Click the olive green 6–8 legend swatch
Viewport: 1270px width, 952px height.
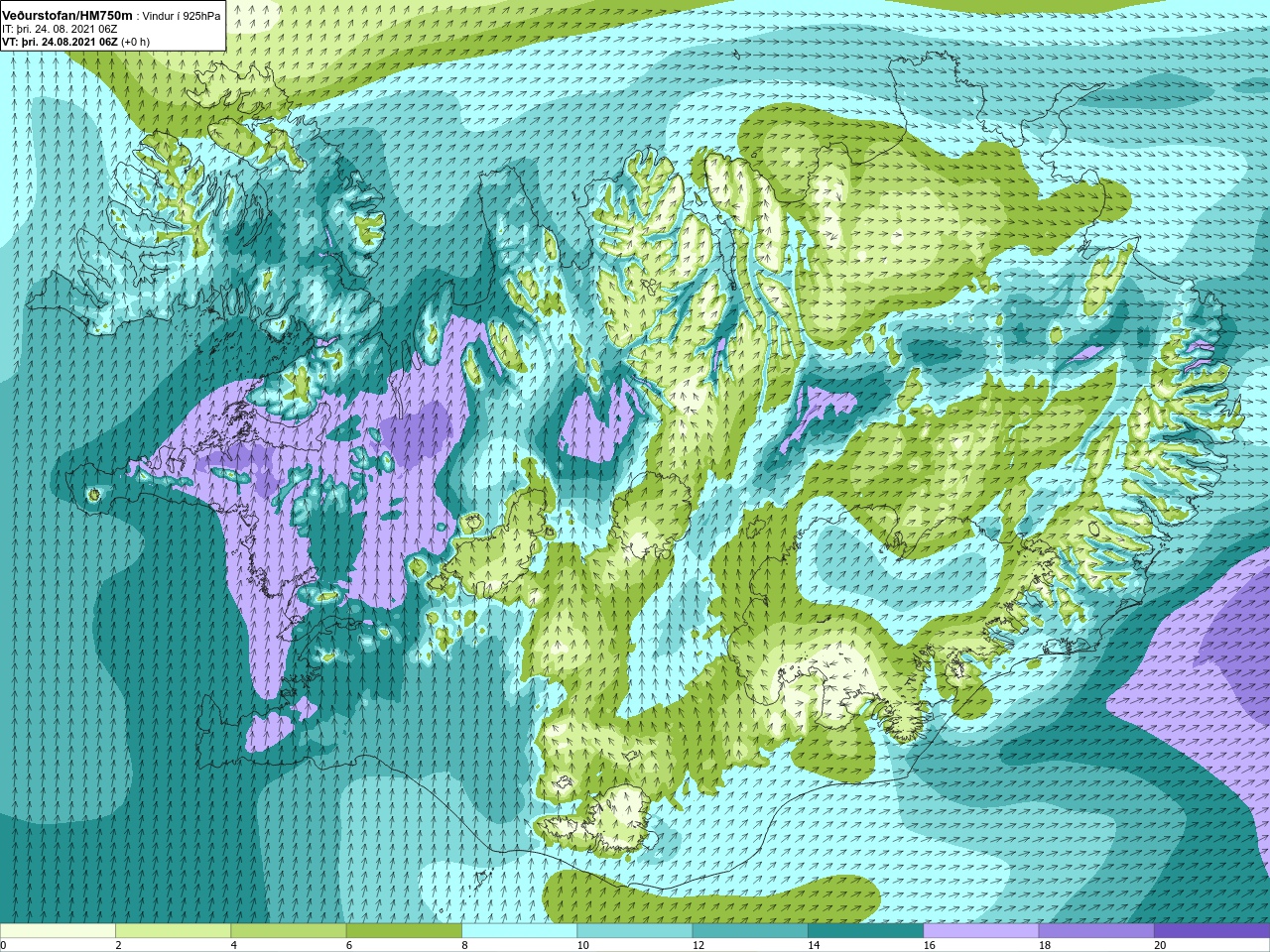point(404,931)
